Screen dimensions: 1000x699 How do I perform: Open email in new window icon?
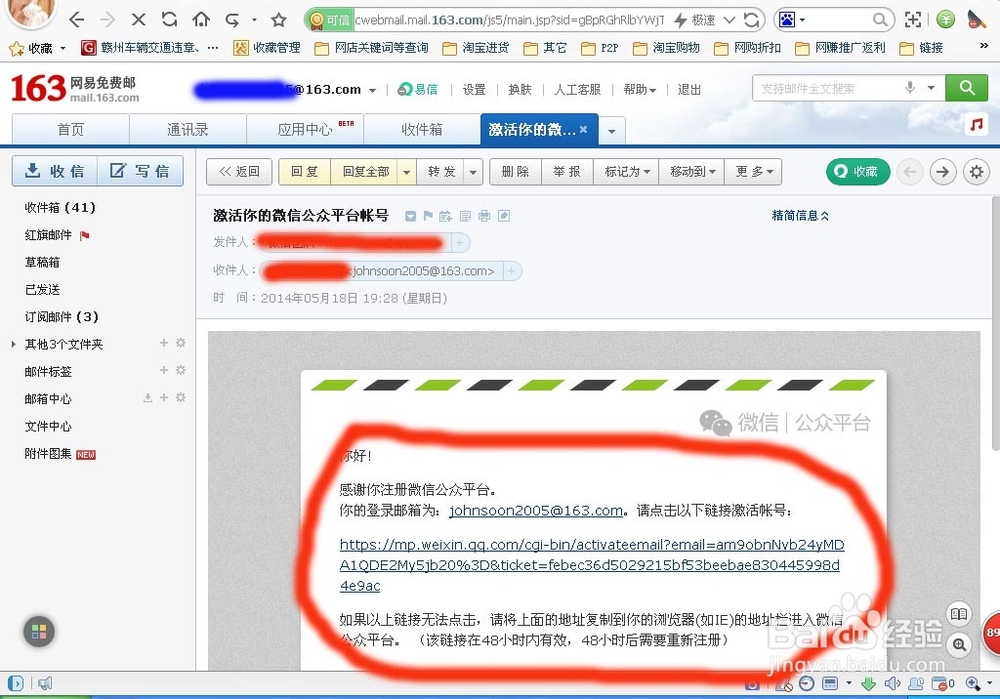coord(504,216)
